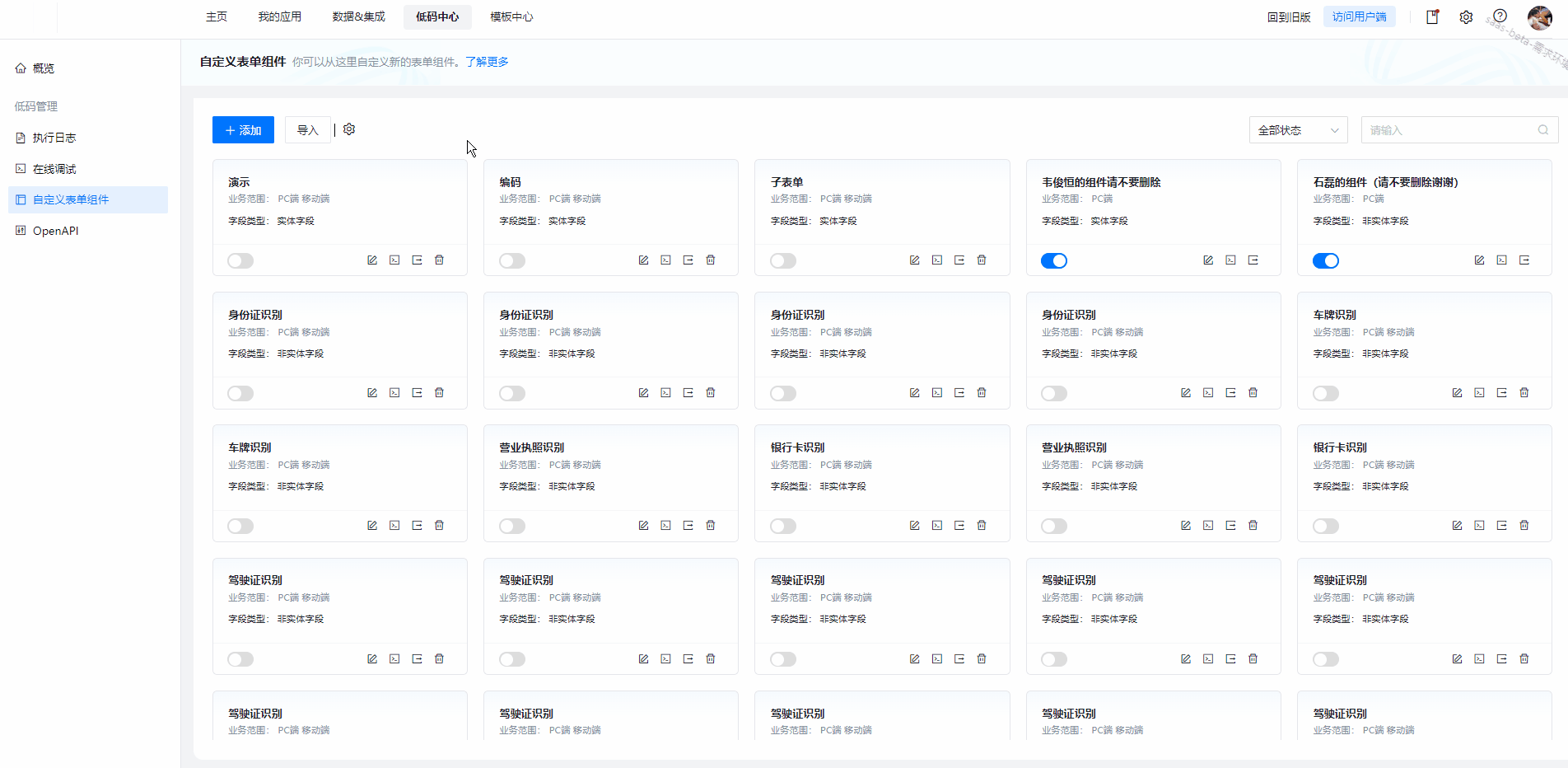The width and height of the screenshot is (1568, 768).
Task: Click edit icon on 石磊的组件 card
Action: 1479,260
